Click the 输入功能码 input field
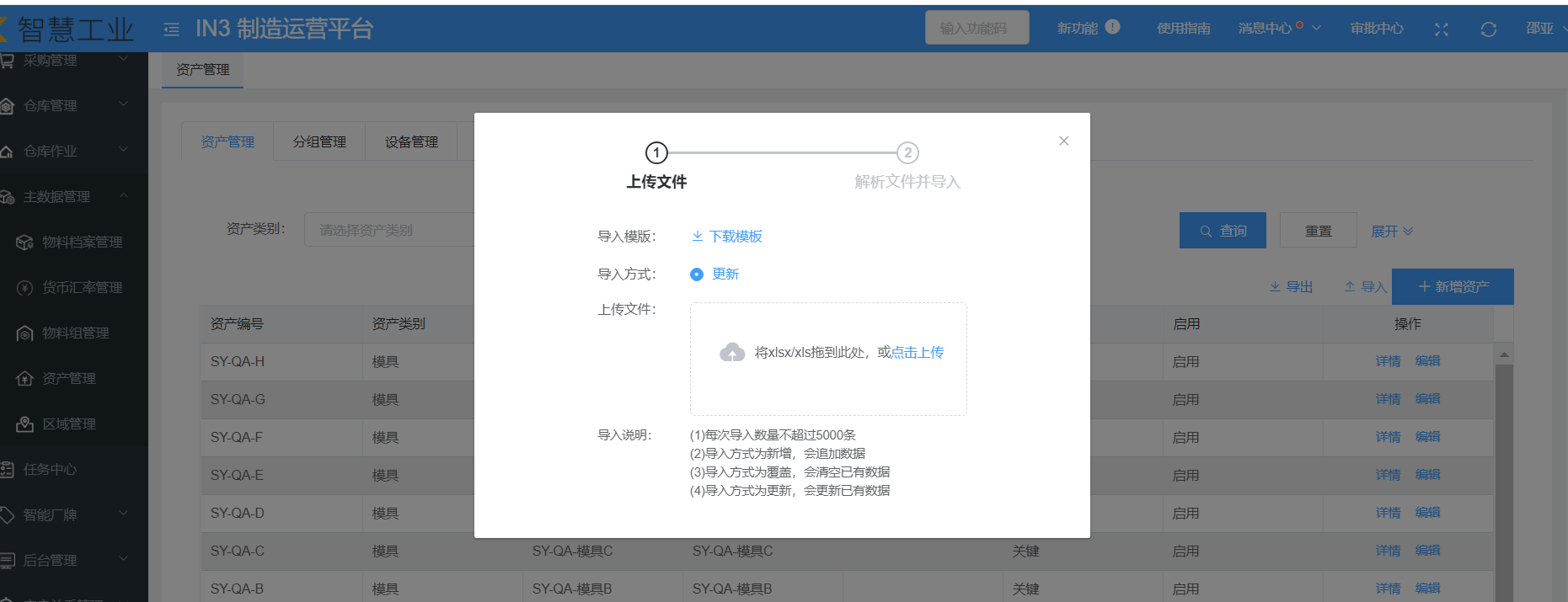 tap(977, 28)
